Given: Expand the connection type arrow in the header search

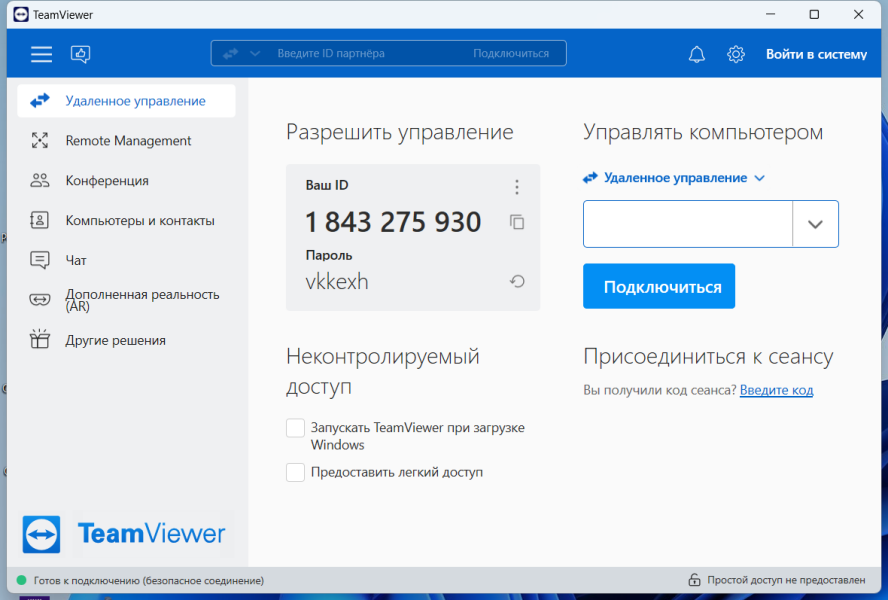Looking at the screenshot, I should [255, 53].
